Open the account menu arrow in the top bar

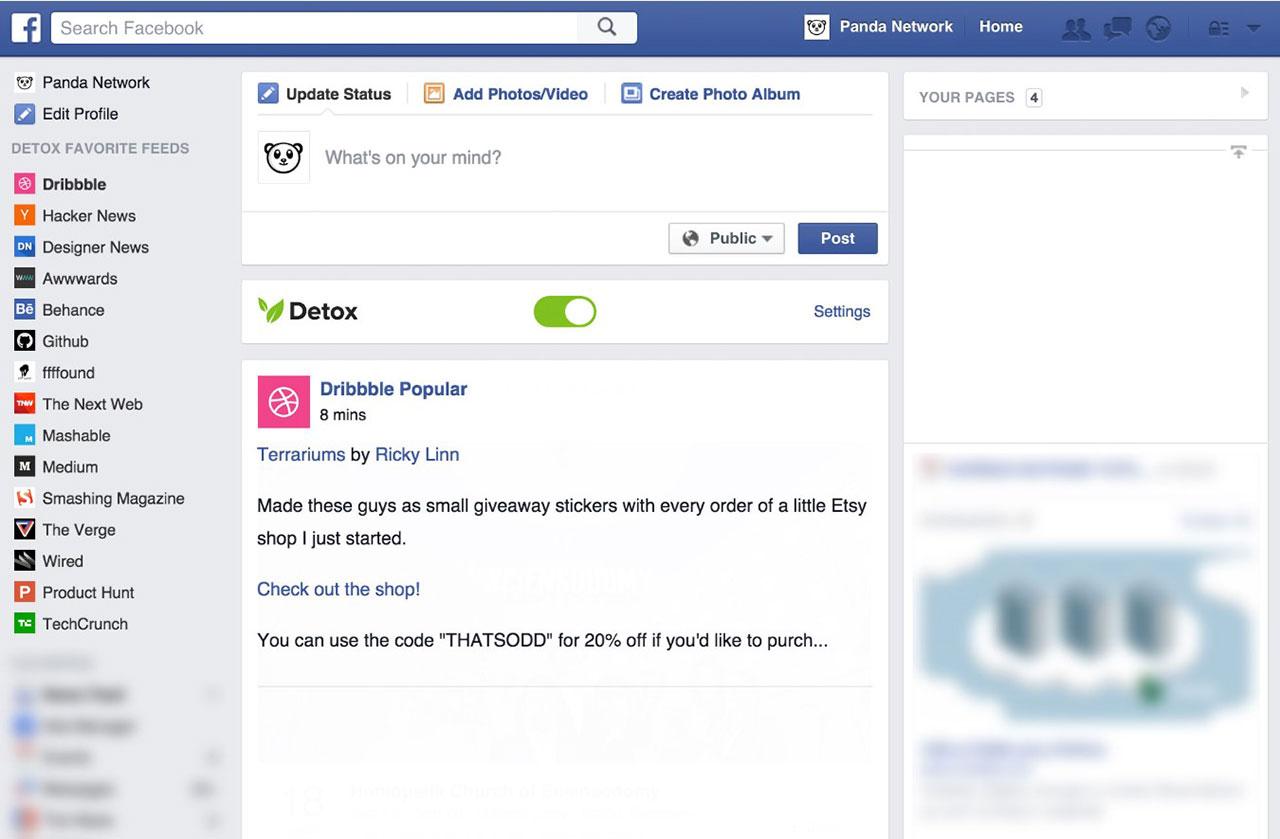point(1254,29)
